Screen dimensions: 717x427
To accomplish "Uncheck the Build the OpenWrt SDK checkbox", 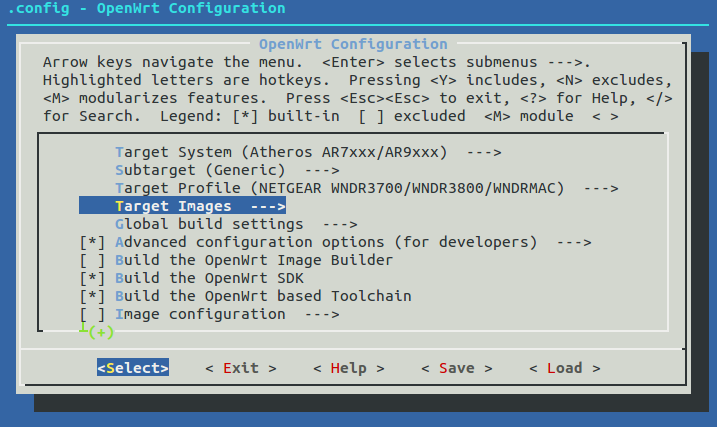I will coord(92,279).
